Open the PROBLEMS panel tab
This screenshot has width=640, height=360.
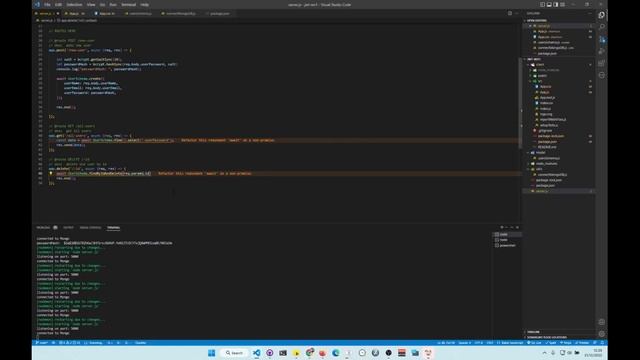43,227
